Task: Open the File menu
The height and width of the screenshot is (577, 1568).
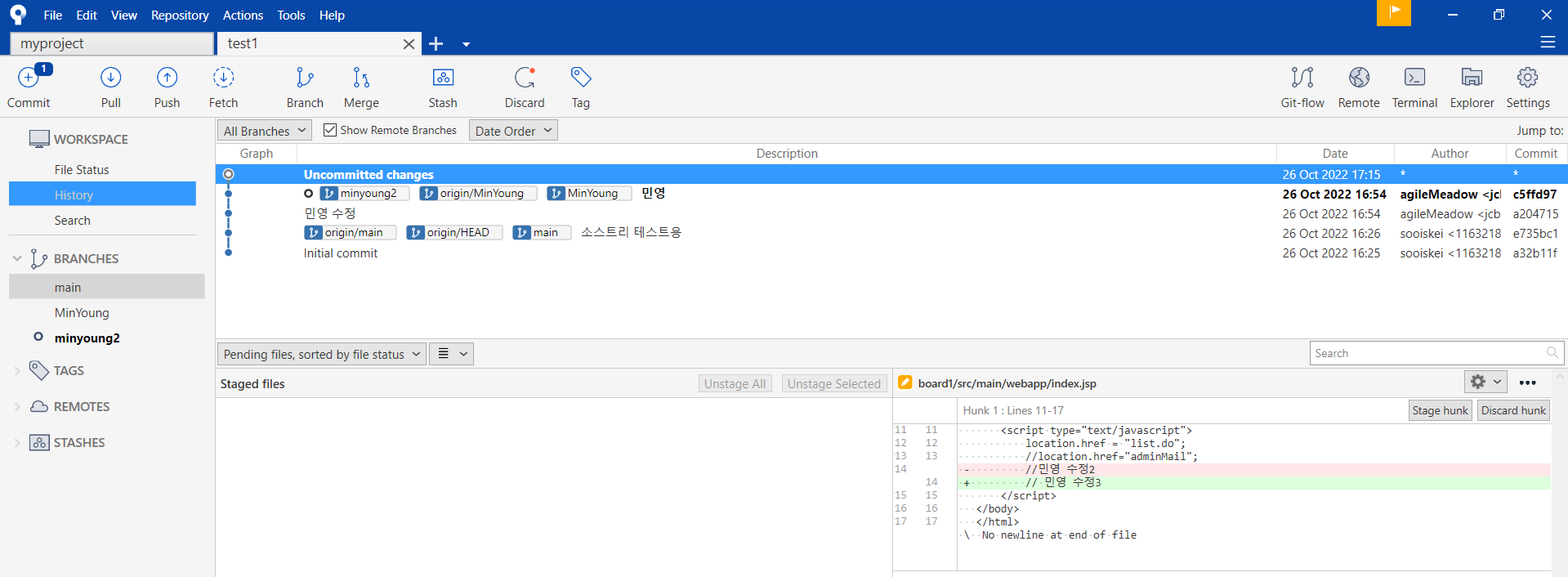Action: tap(53, 15)
